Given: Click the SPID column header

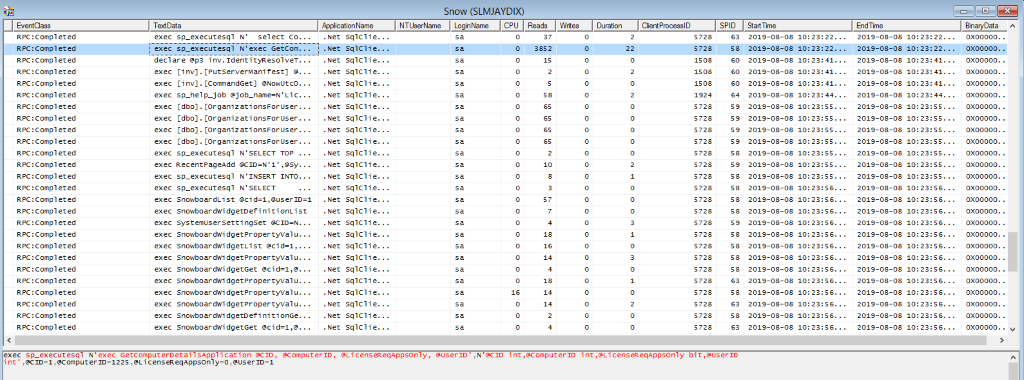Looking at the screenshot, I should [x=729, y=25].
